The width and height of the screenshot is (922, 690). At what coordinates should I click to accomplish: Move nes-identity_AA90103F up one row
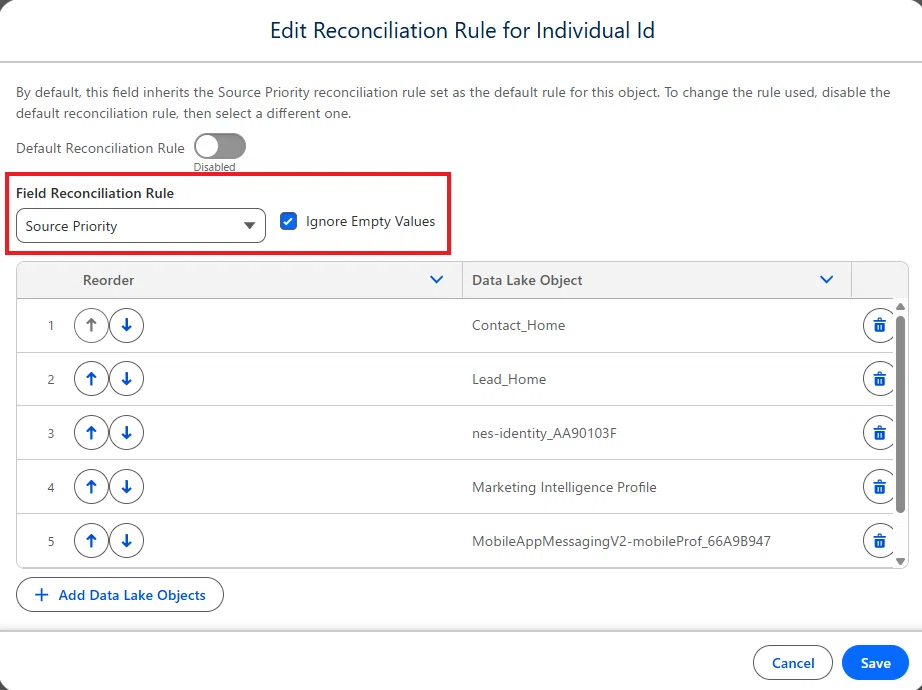coord(91,433)
